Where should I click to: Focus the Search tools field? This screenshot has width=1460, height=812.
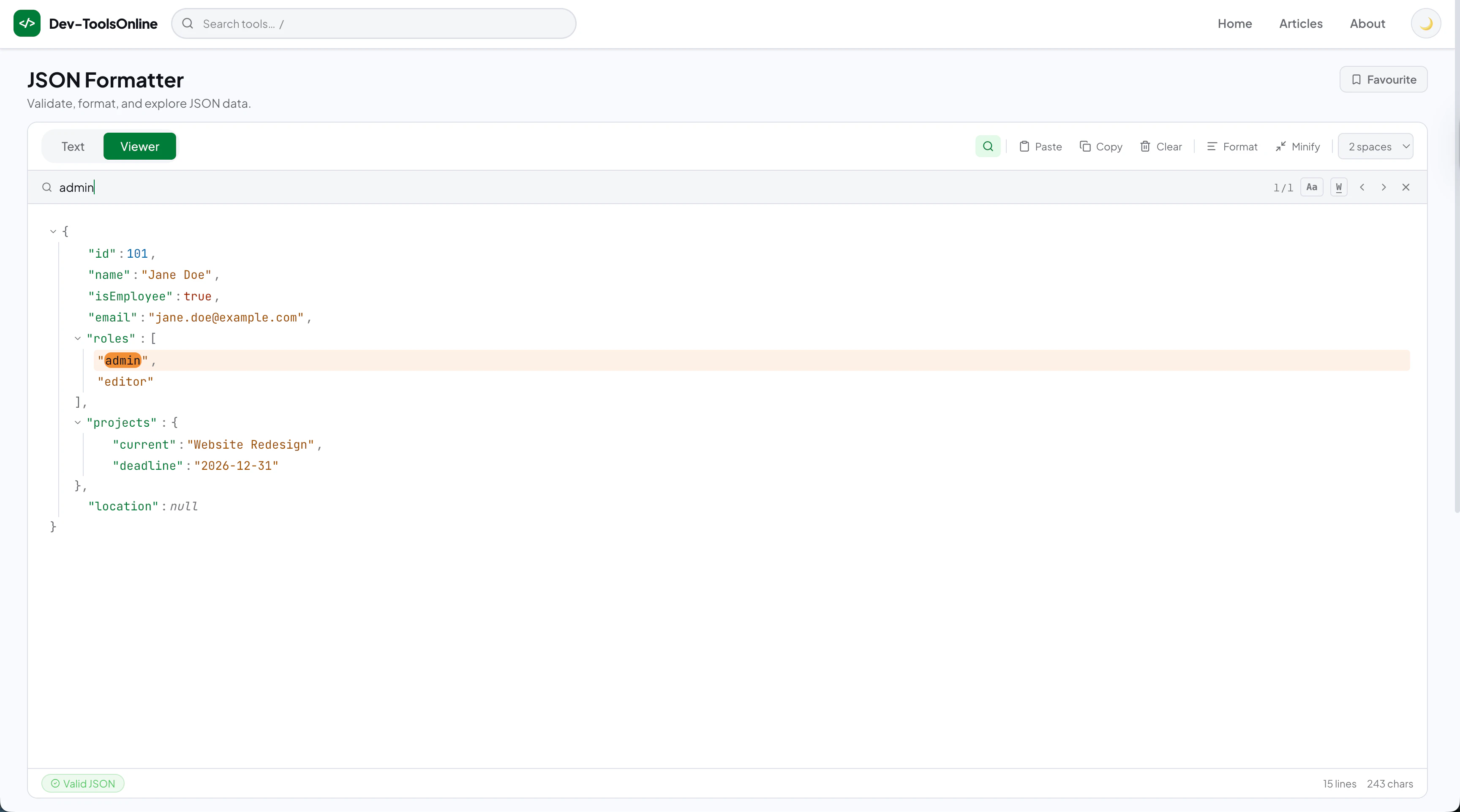pos(373,23)
